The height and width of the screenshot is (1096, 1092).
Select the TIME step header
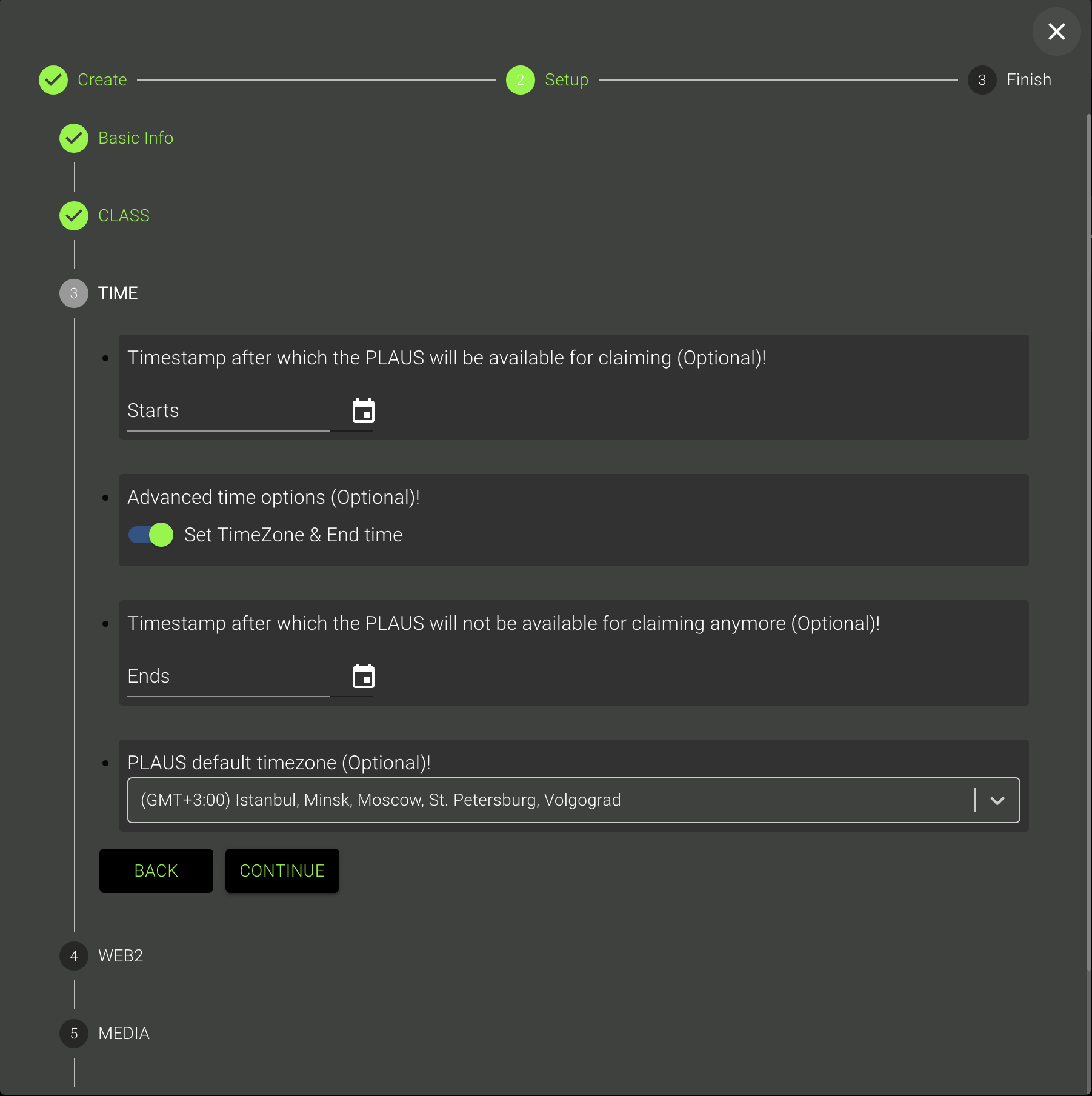click(118, 293)
